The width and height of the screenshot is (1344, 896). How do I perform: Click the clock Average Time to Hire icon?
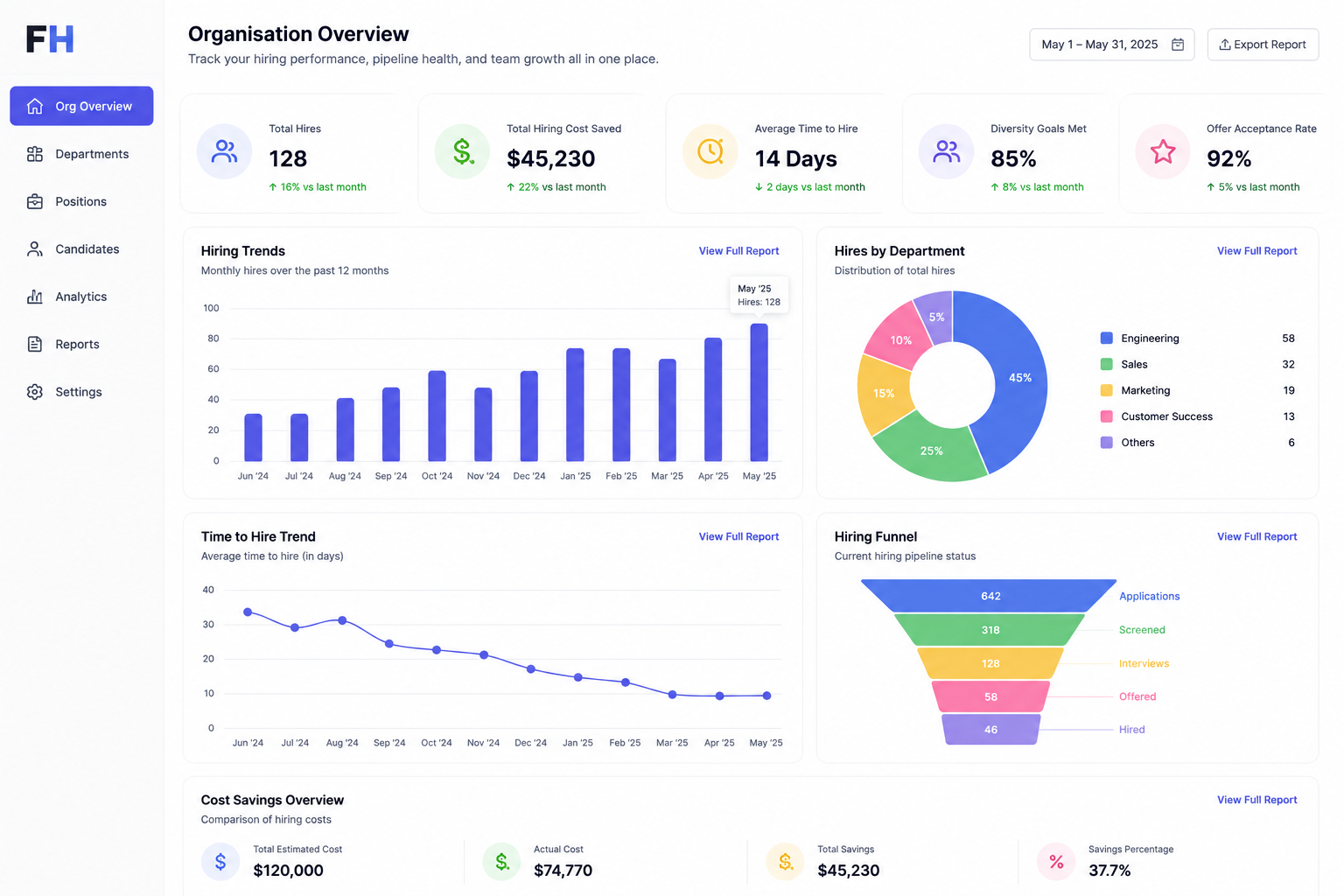coord(710,151)
